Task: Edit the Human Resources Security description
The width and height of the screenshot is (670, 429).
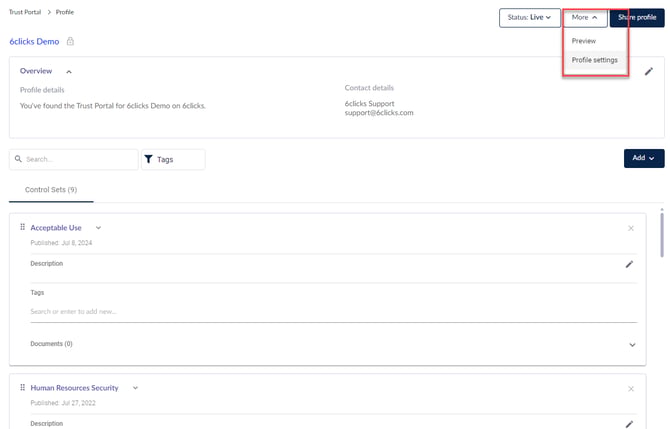Action: click(630, 424)
